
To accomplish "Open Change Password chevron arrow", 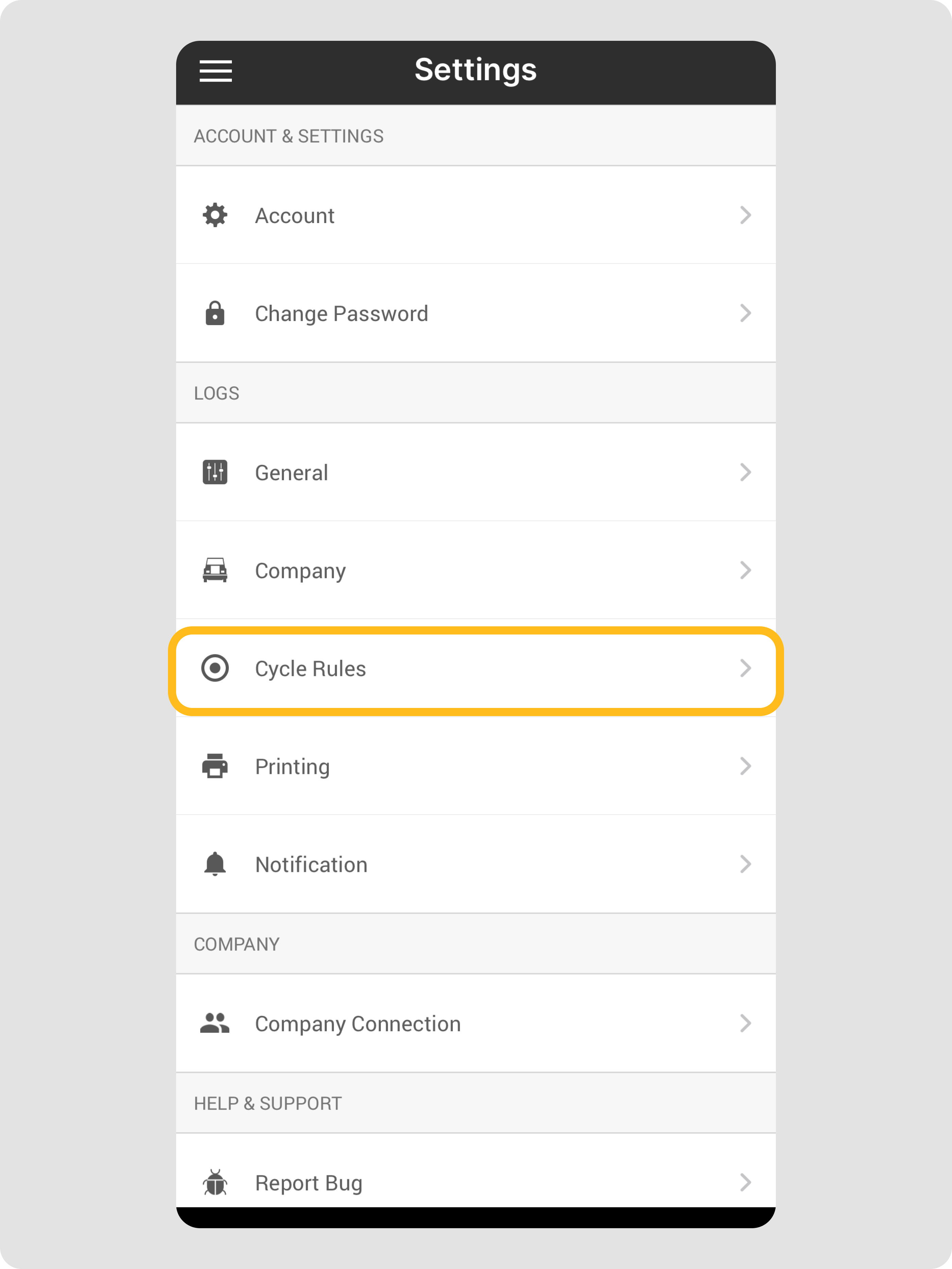I will pyautogui.click(x=745, y=313).
